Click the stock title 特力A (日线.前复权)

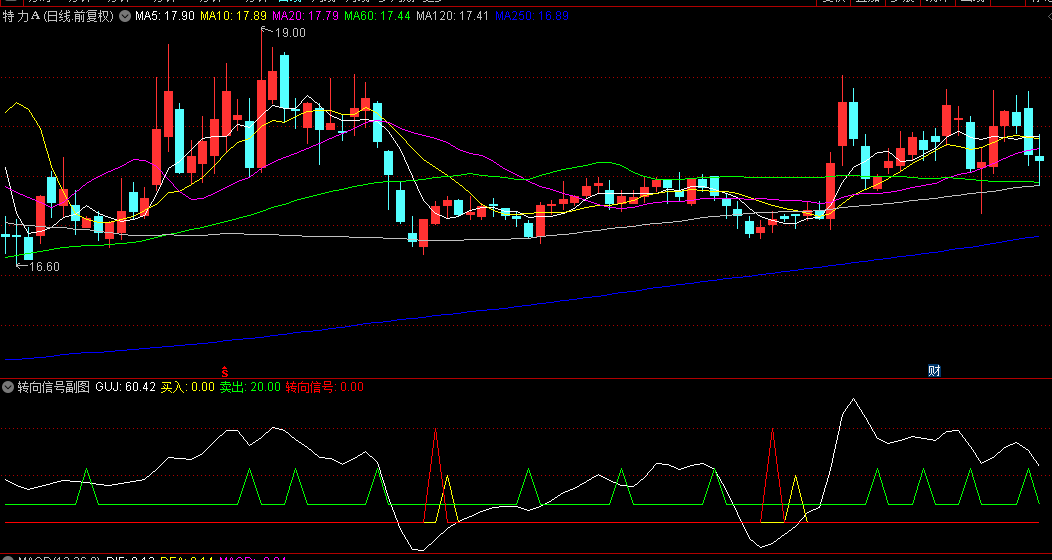(58, 17)
